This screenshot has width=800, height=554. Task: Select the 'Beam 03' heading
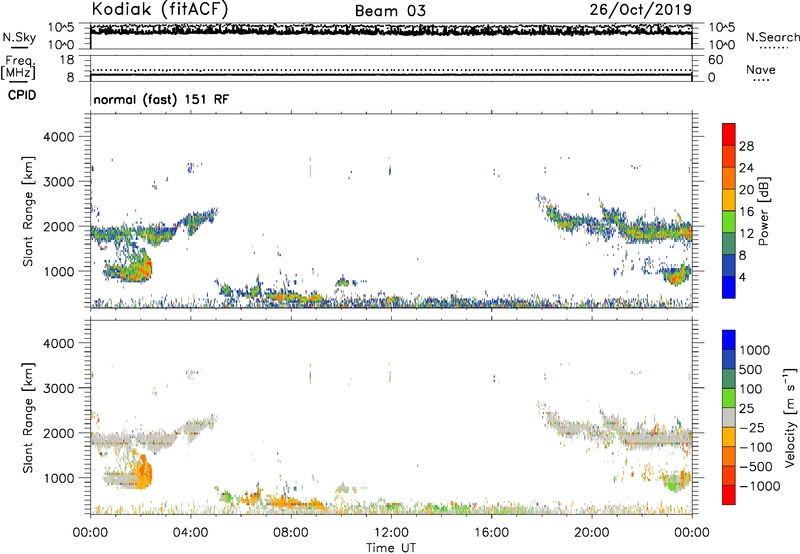pyautogui.click(x=390, y=11)
